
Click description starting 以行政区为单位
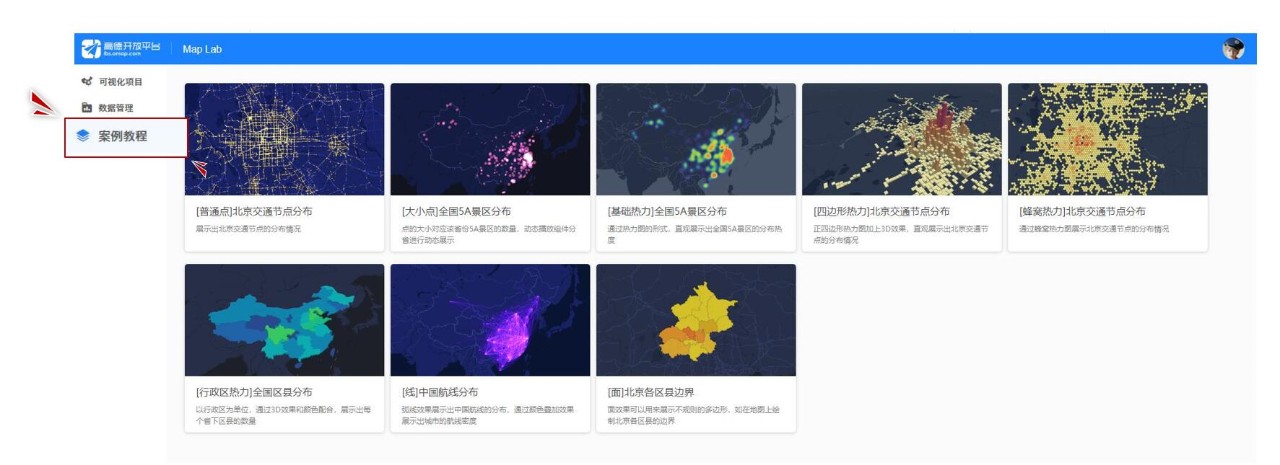pos(283,415)
